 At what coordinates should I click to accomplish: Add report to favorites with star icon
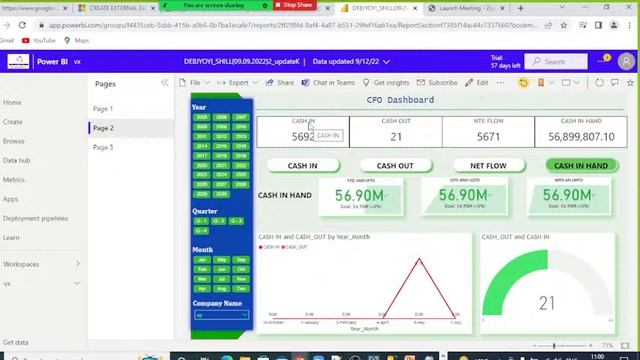[x=630, y=83]
